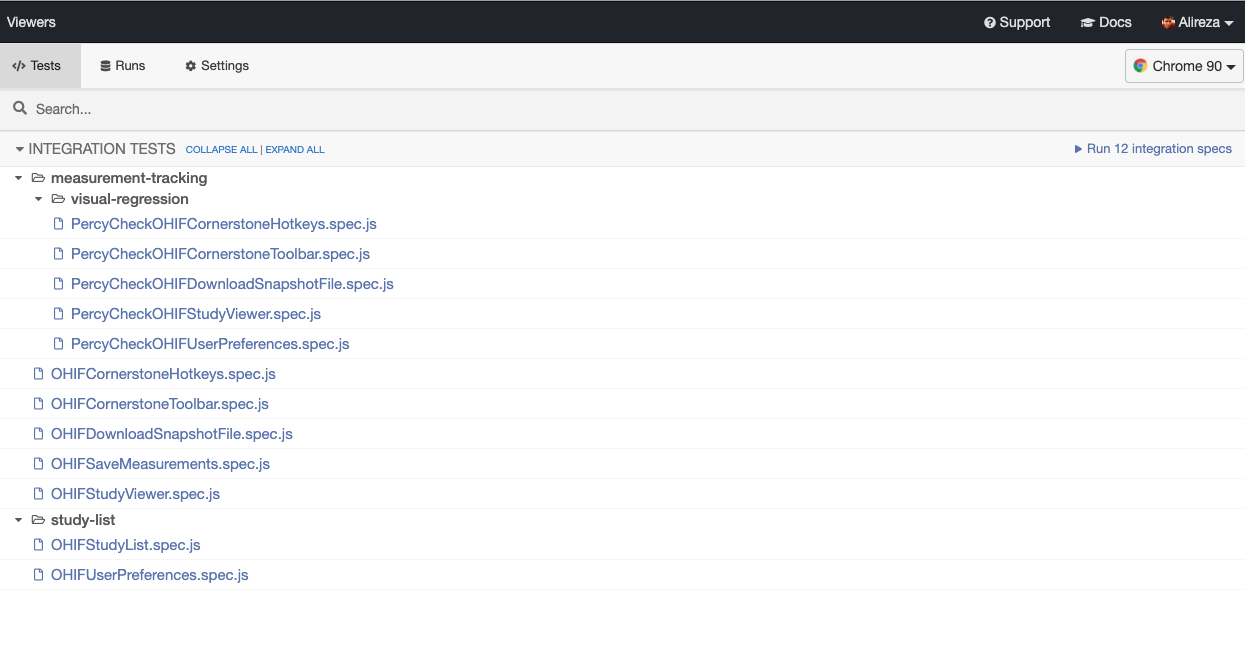Click the magnifying glass search icon

20,108
